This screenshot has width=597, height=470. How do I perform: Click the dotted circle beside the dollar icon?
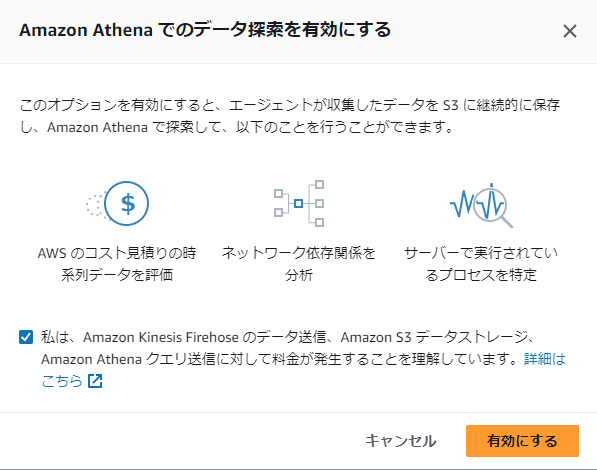pos(95,206)
